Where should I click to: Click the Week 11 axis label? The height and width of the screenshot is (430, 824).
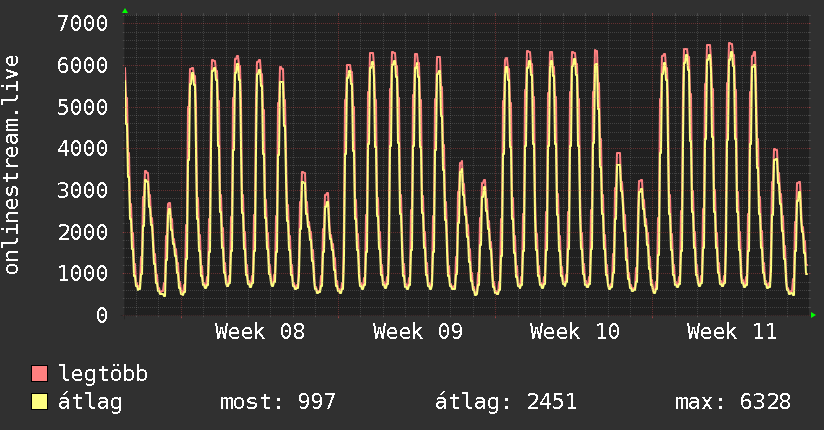pyautogui.click(x=732, y=332)
